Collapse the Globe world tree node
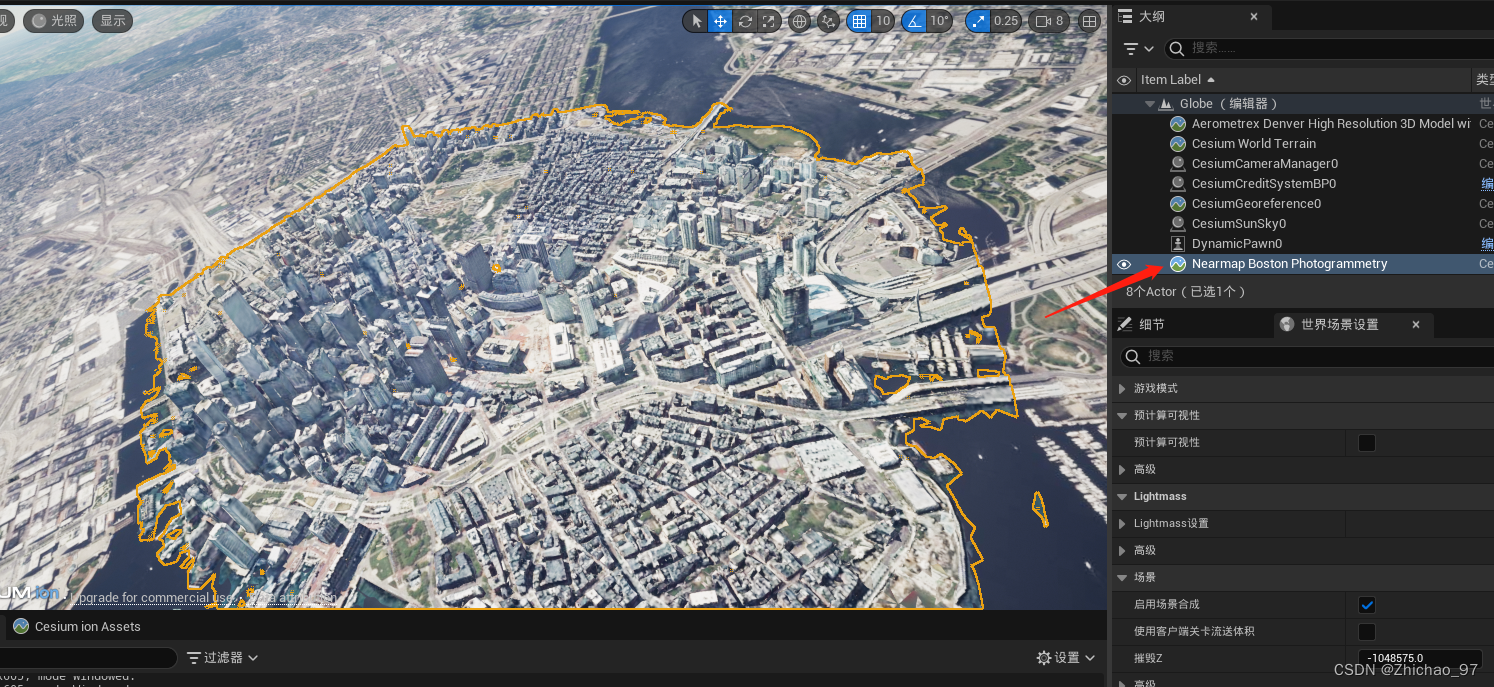 click(x=1149, y=104)
